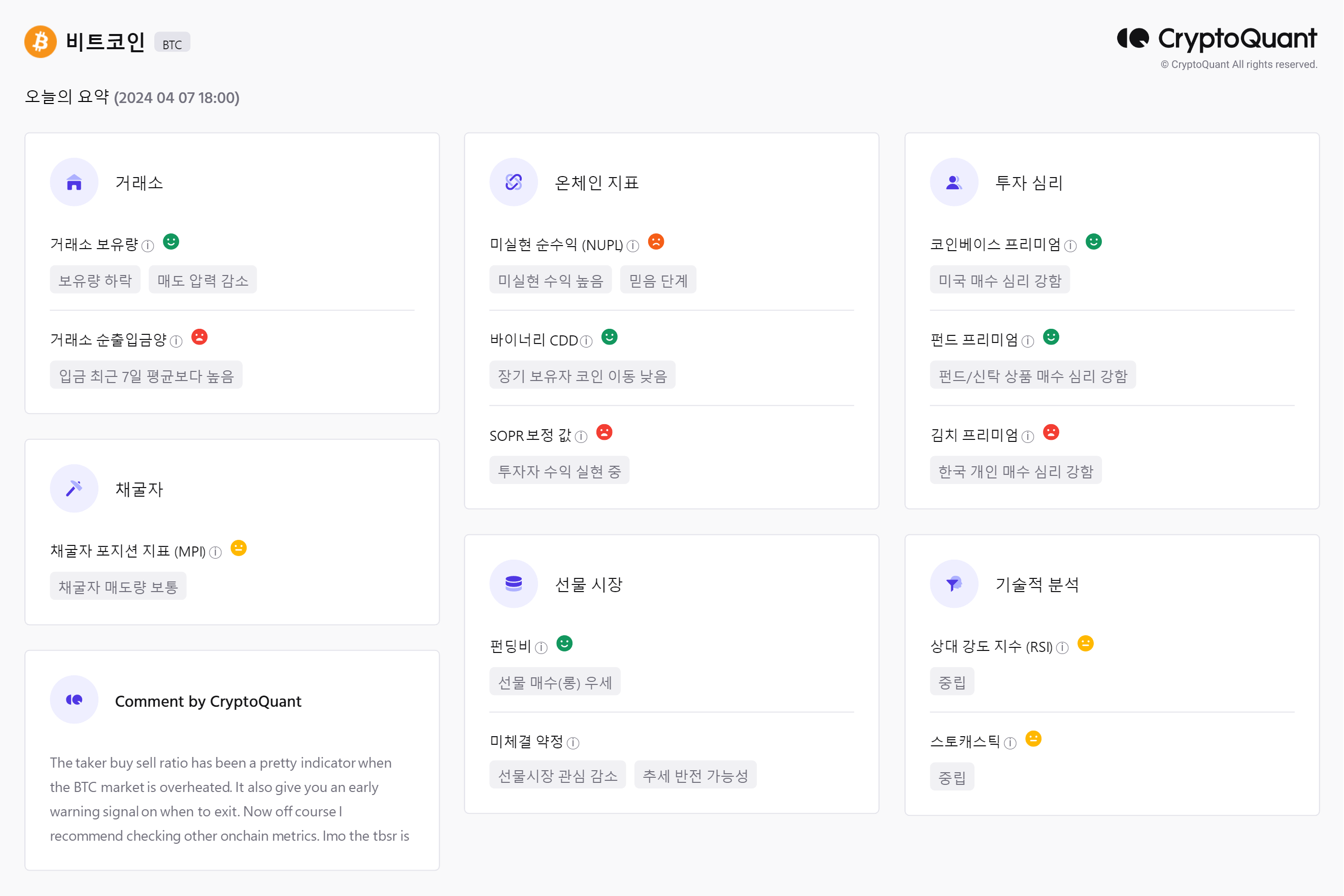Viewport: 1344px width, 896px height.
Task: Select the 선물시장 관심 감소 tag
Action: coord(558,775)
